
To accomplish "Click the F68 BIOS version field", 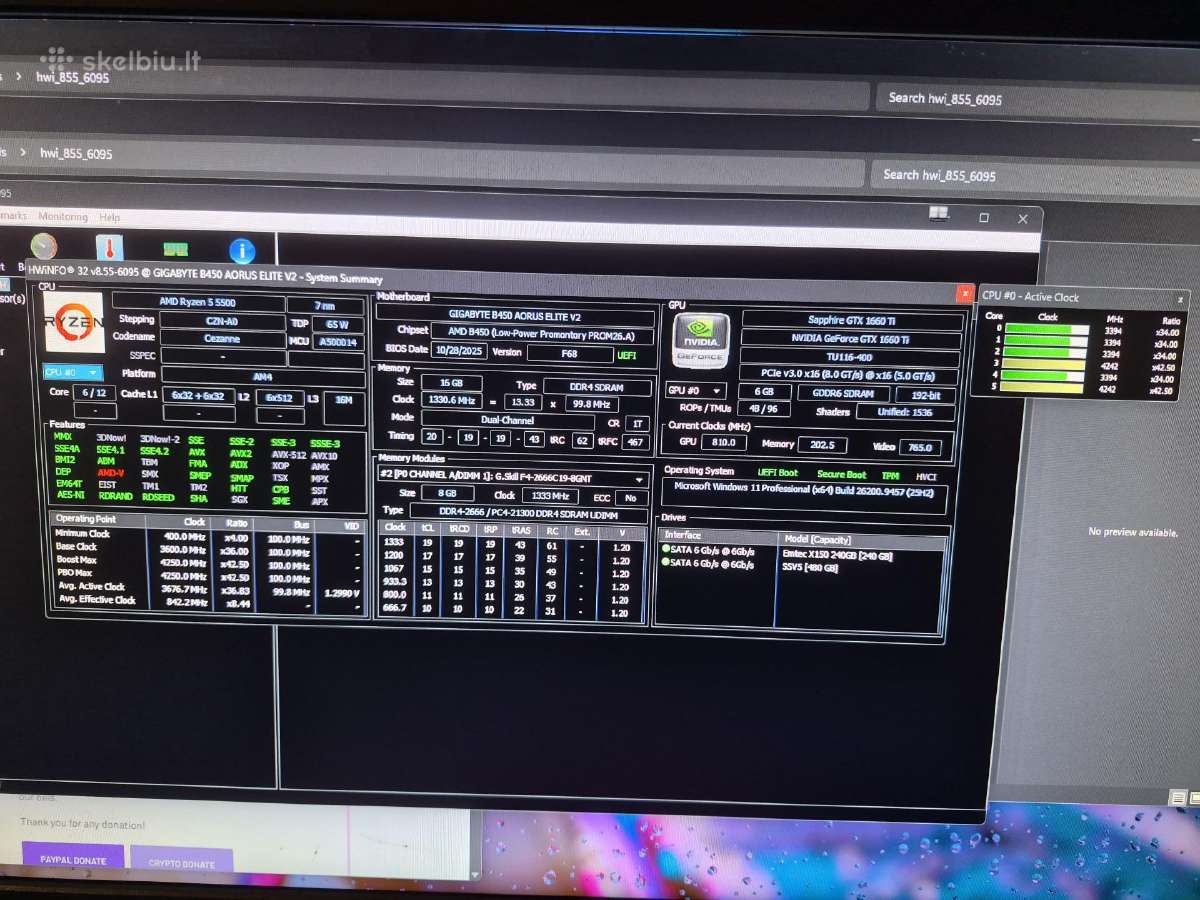I will [x=569, y=353].
